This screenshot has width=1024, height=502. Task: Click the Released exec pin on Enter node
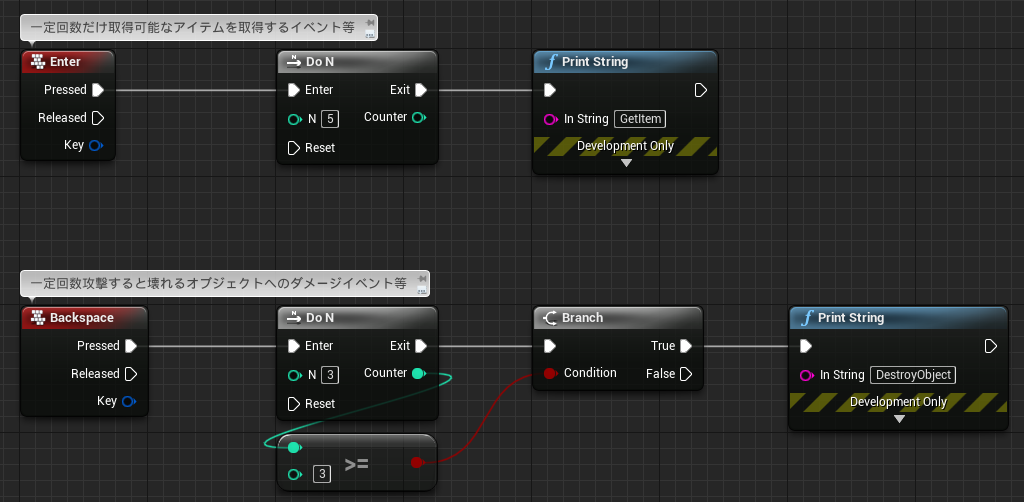[97, 118]
